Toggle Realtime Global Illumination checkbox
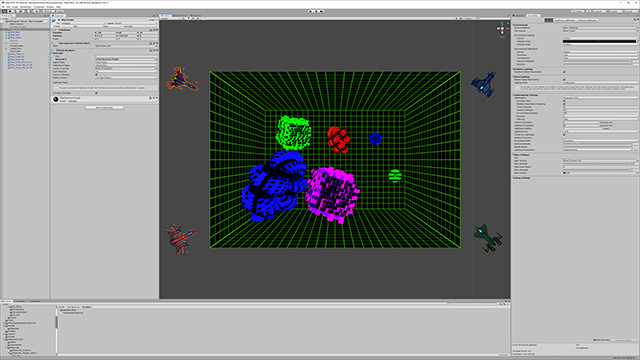 point(564,72)
